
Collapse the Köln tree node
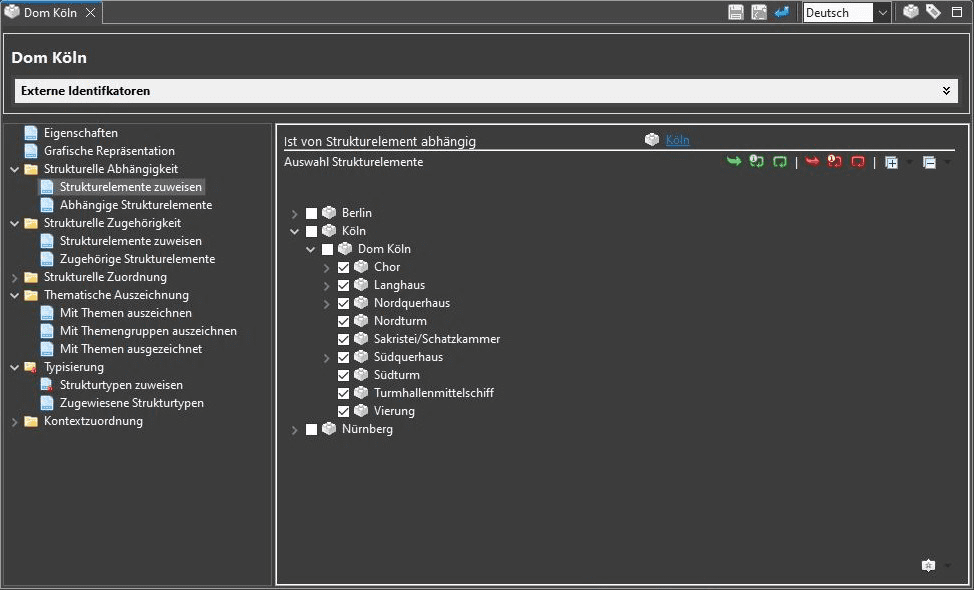pos(294,232)
